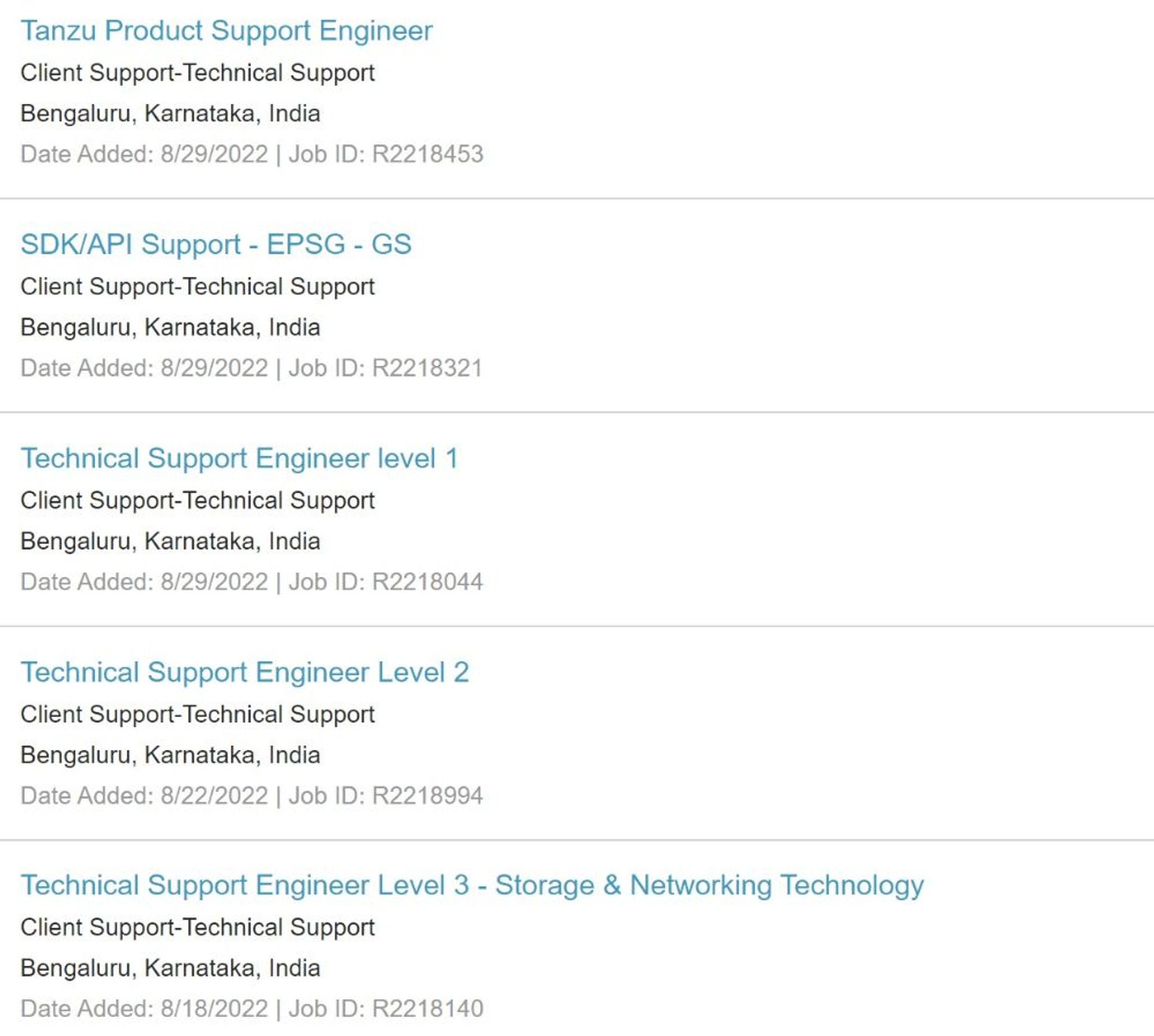
Task: Click the Bengaluru location under the Level 3 job
Action: point(170,968)
